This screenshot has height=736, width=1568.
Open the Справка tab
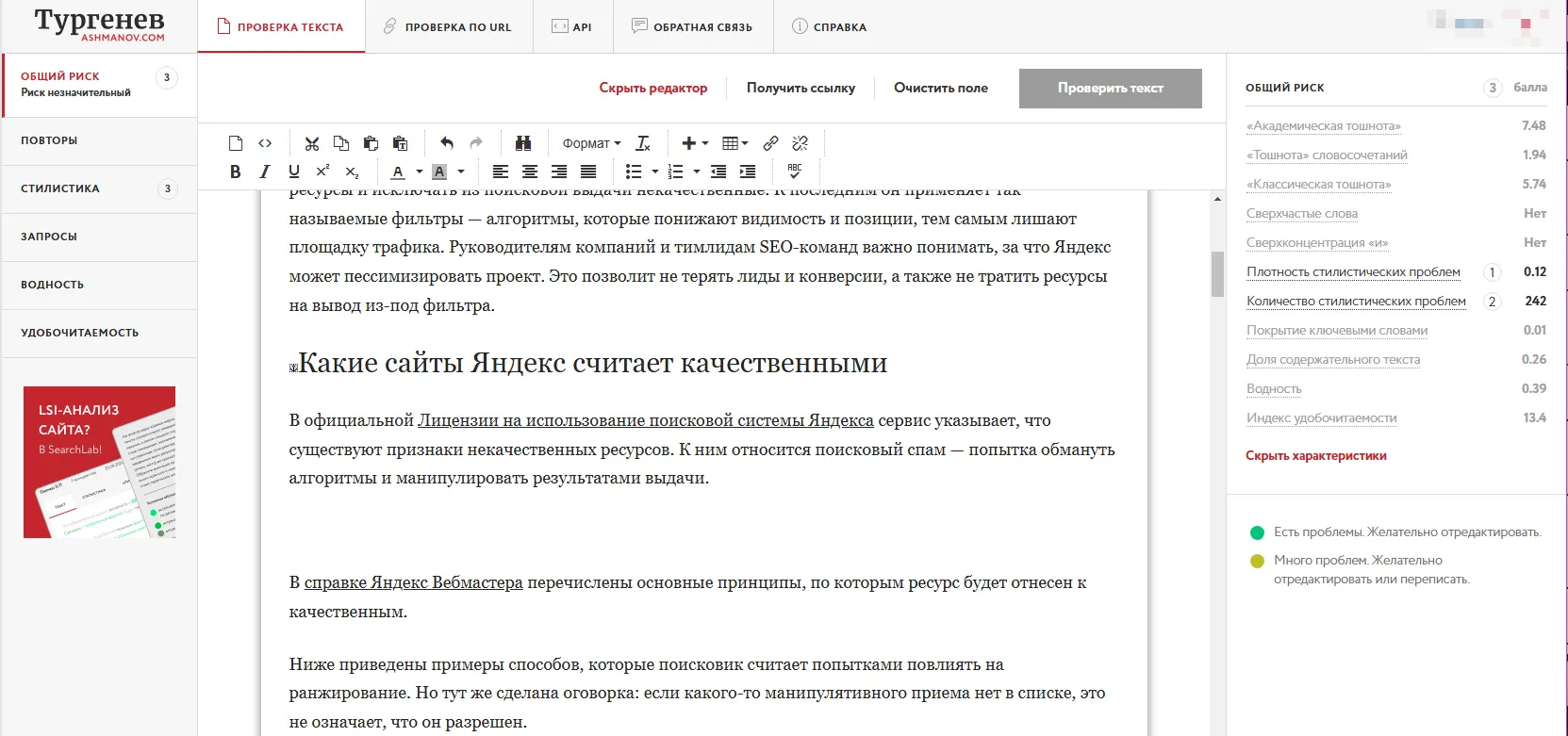(x=829, y=26)
